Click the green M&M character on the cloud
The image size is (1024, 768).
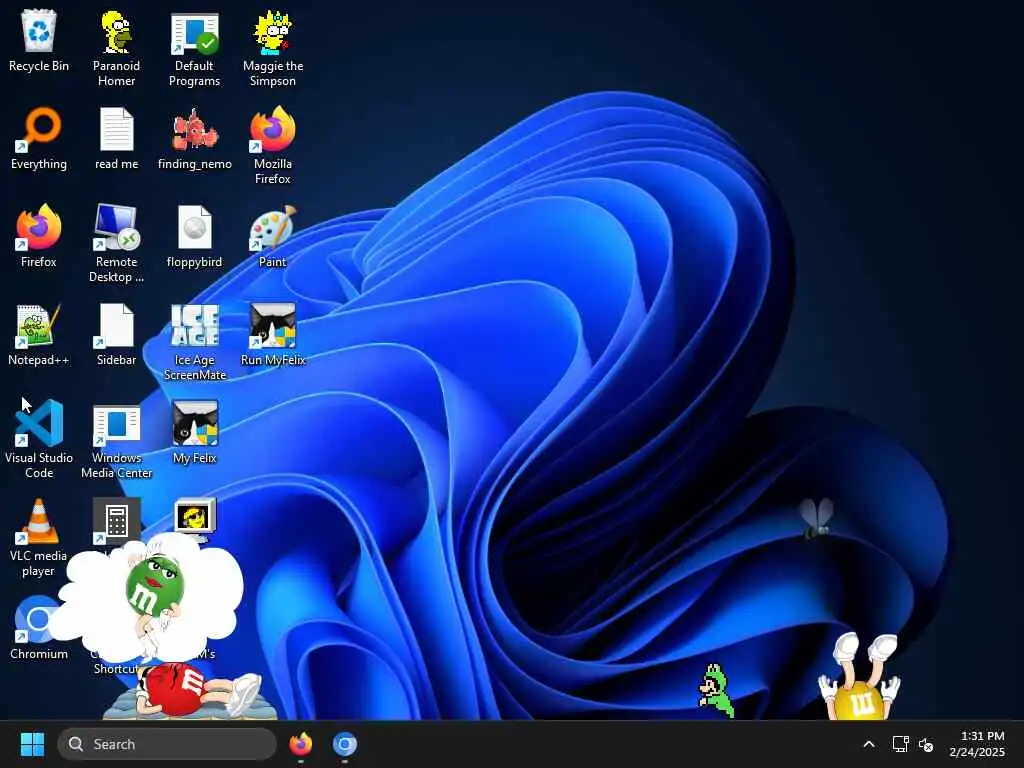[153, 588]
